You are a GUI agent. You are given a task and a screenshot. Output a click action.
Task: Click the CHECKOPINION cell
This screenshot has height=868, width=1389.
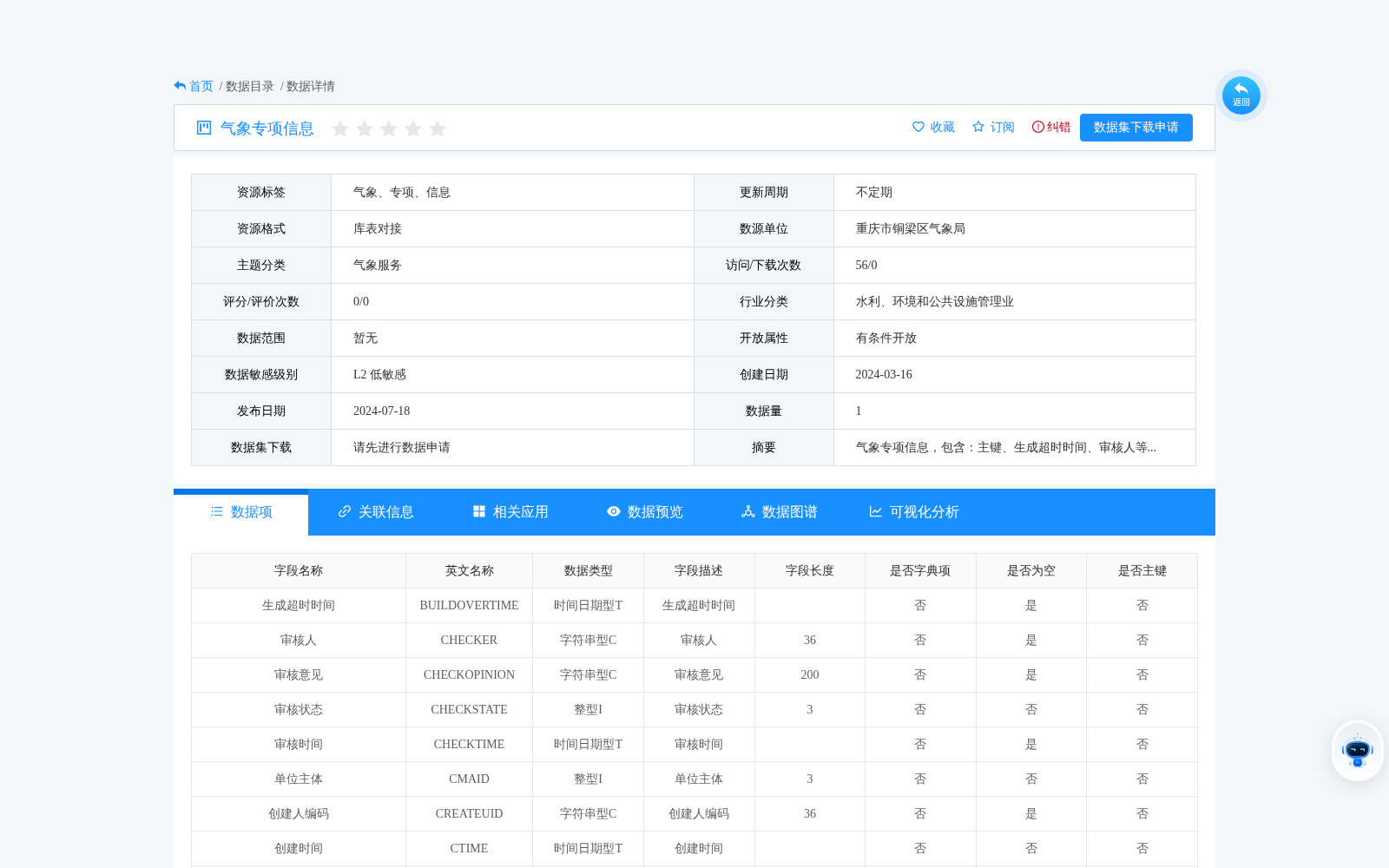point(470,675)
